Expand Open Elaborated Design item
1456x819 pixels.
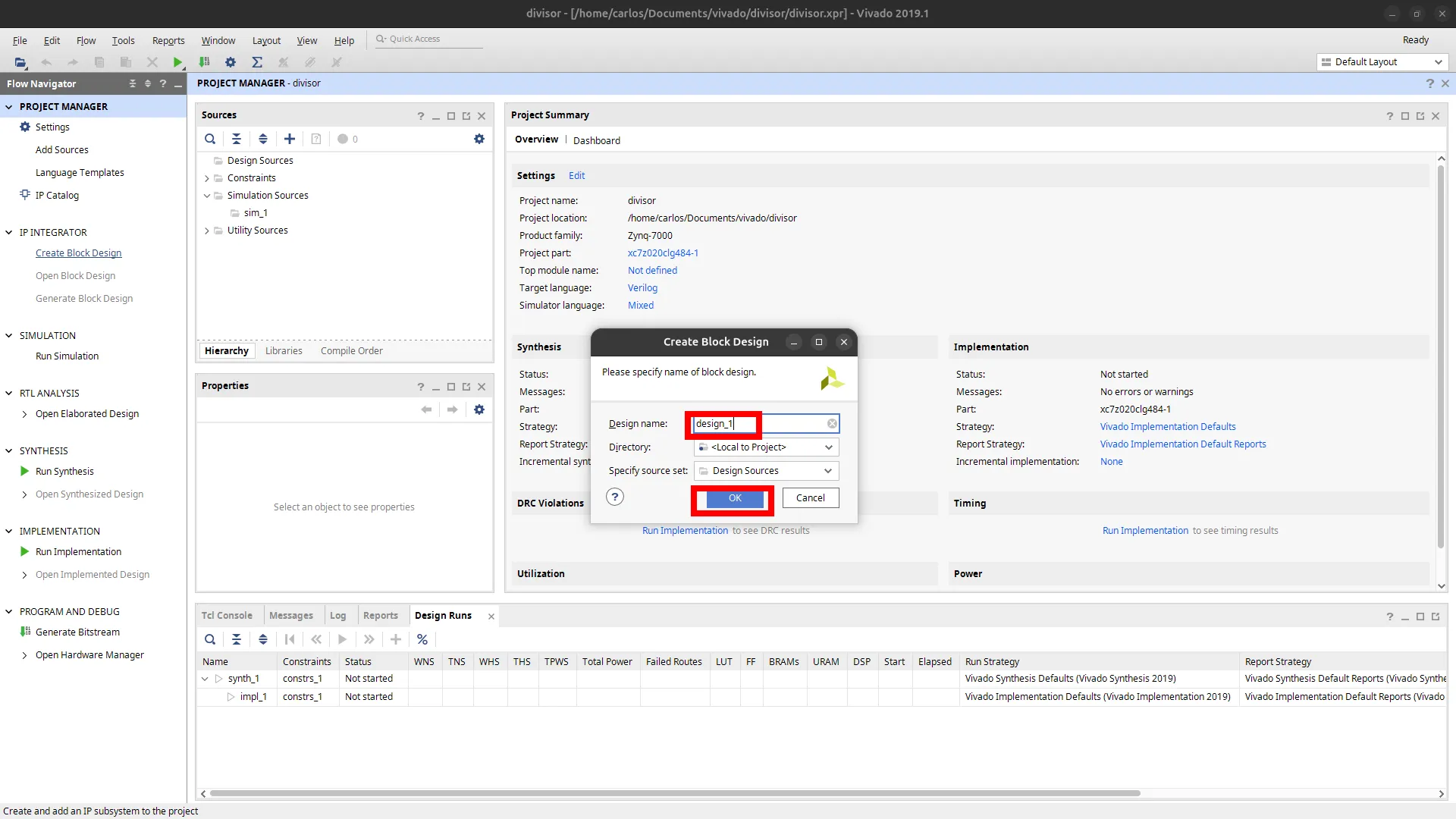[25, 414]
